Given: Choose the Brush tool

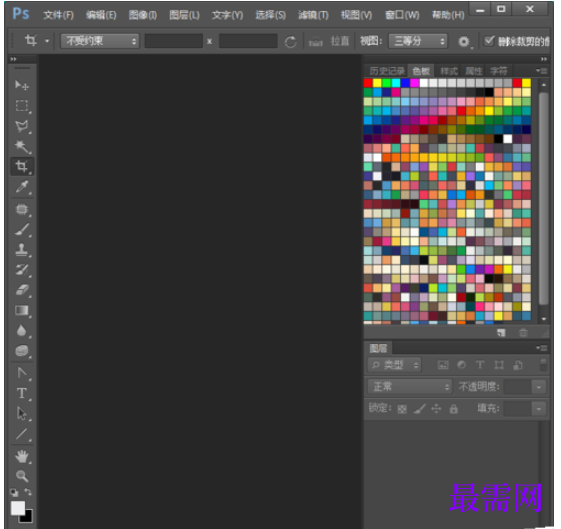Looking at the screenshot, I should tap(21, 230).
